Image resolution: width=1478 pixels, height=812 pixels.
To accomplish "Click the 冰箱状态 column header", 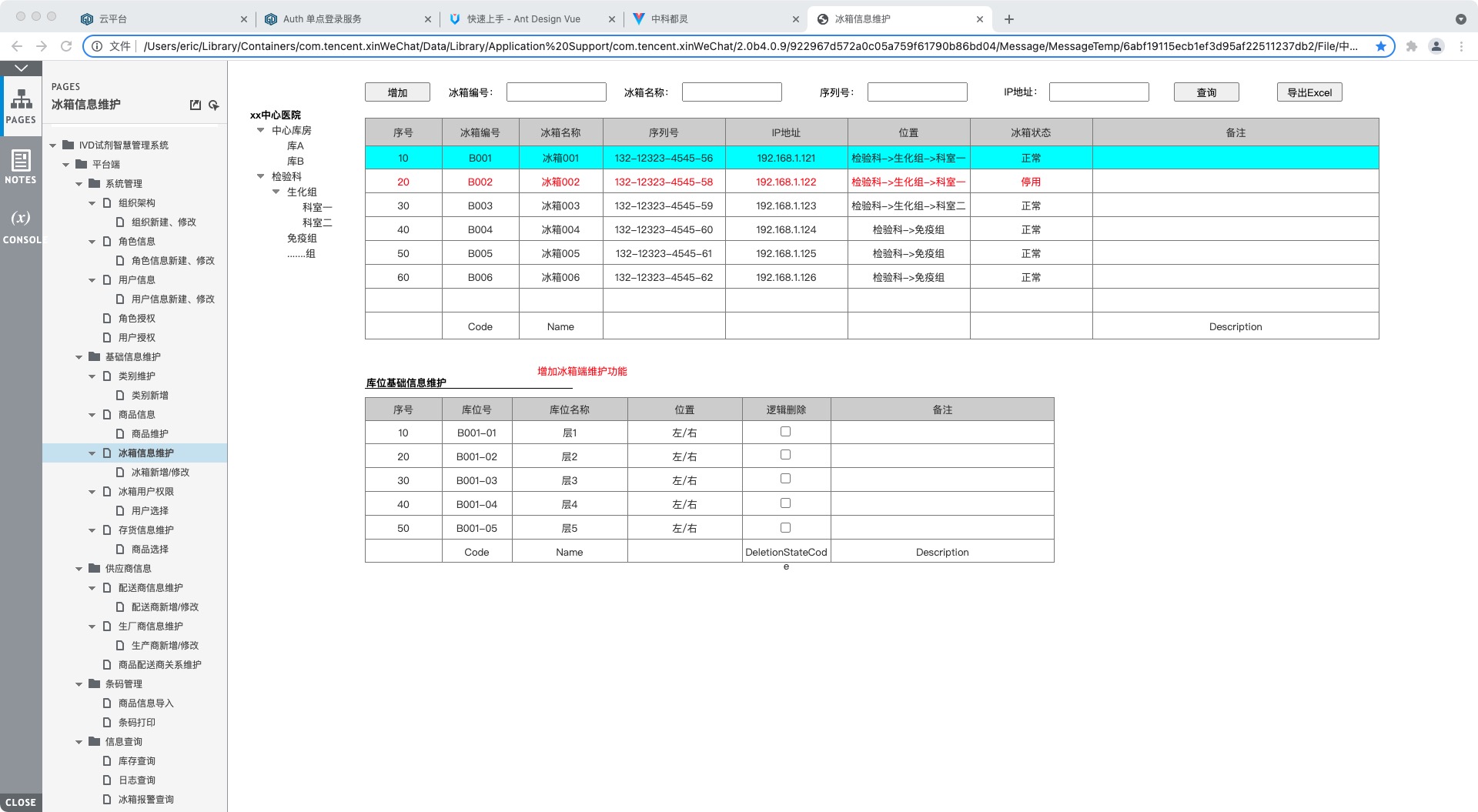I will [x=1031, y=132].
